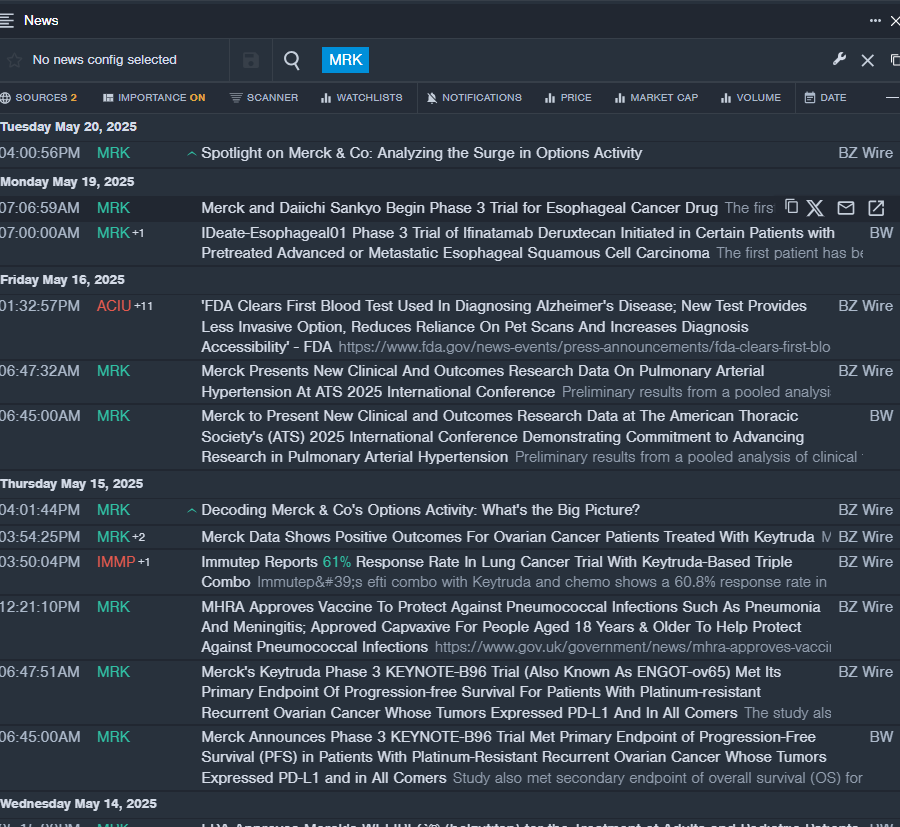
Task: Toggle the Importance ON filter
Action: point(154,98)
